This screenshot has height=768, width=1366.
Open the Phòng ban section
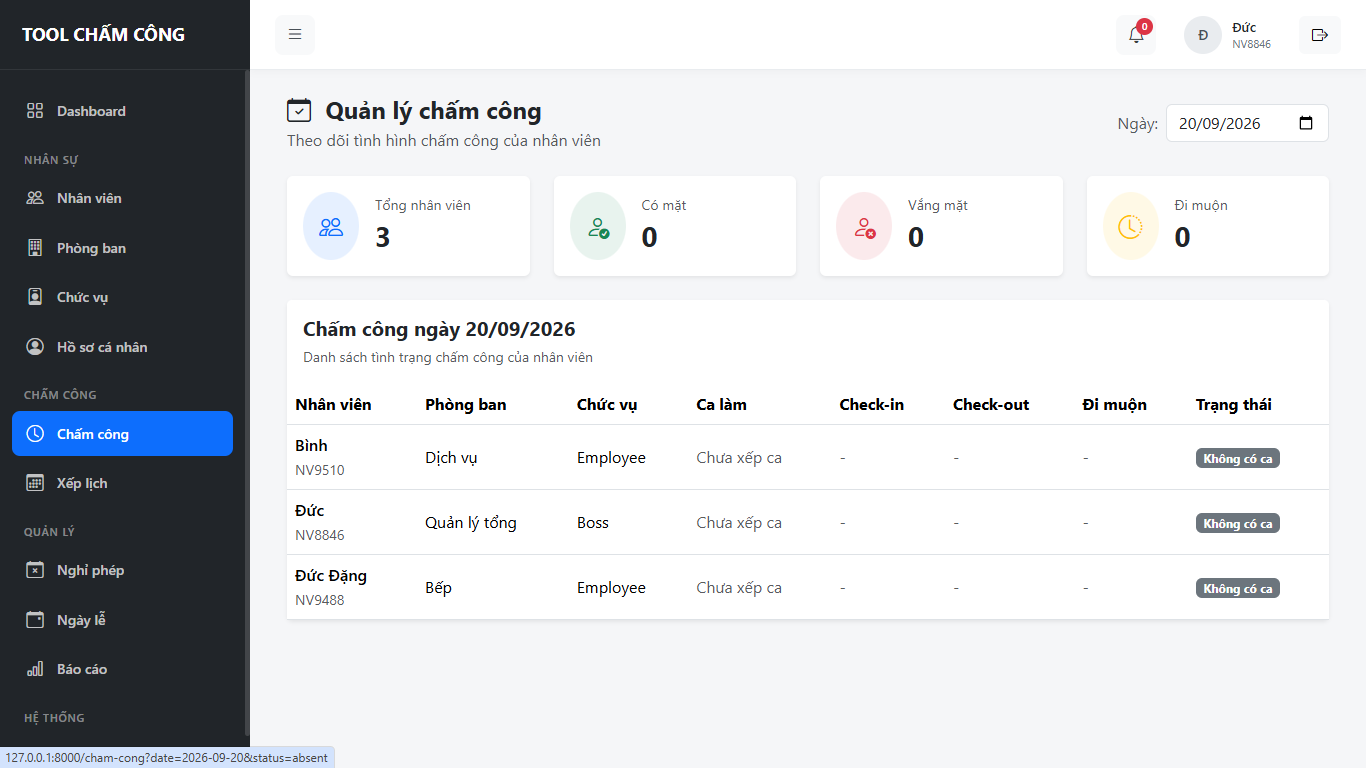[122, 248]
